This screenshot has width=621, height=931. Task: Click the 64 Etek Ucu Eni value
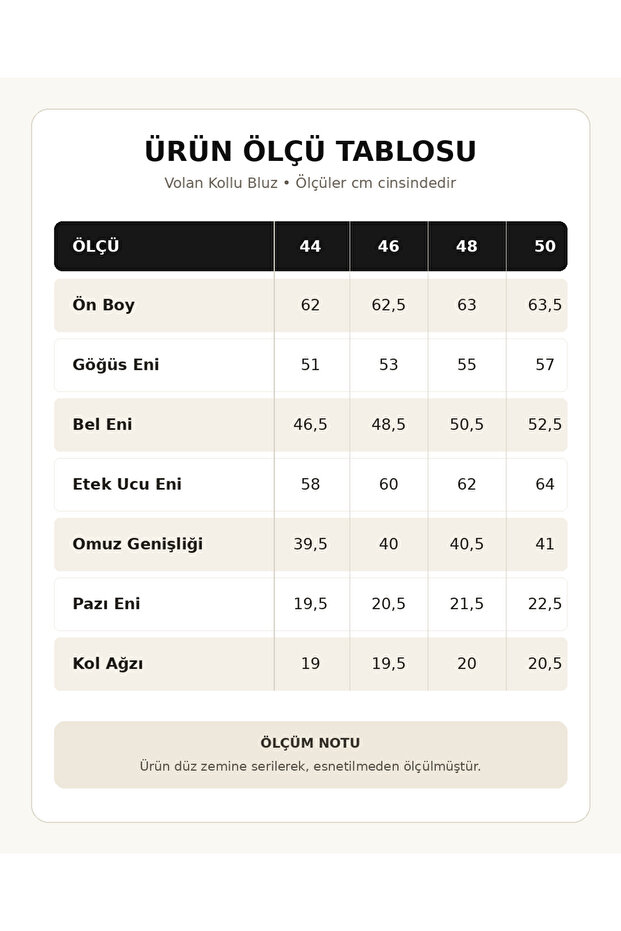[x=545, y=484]
